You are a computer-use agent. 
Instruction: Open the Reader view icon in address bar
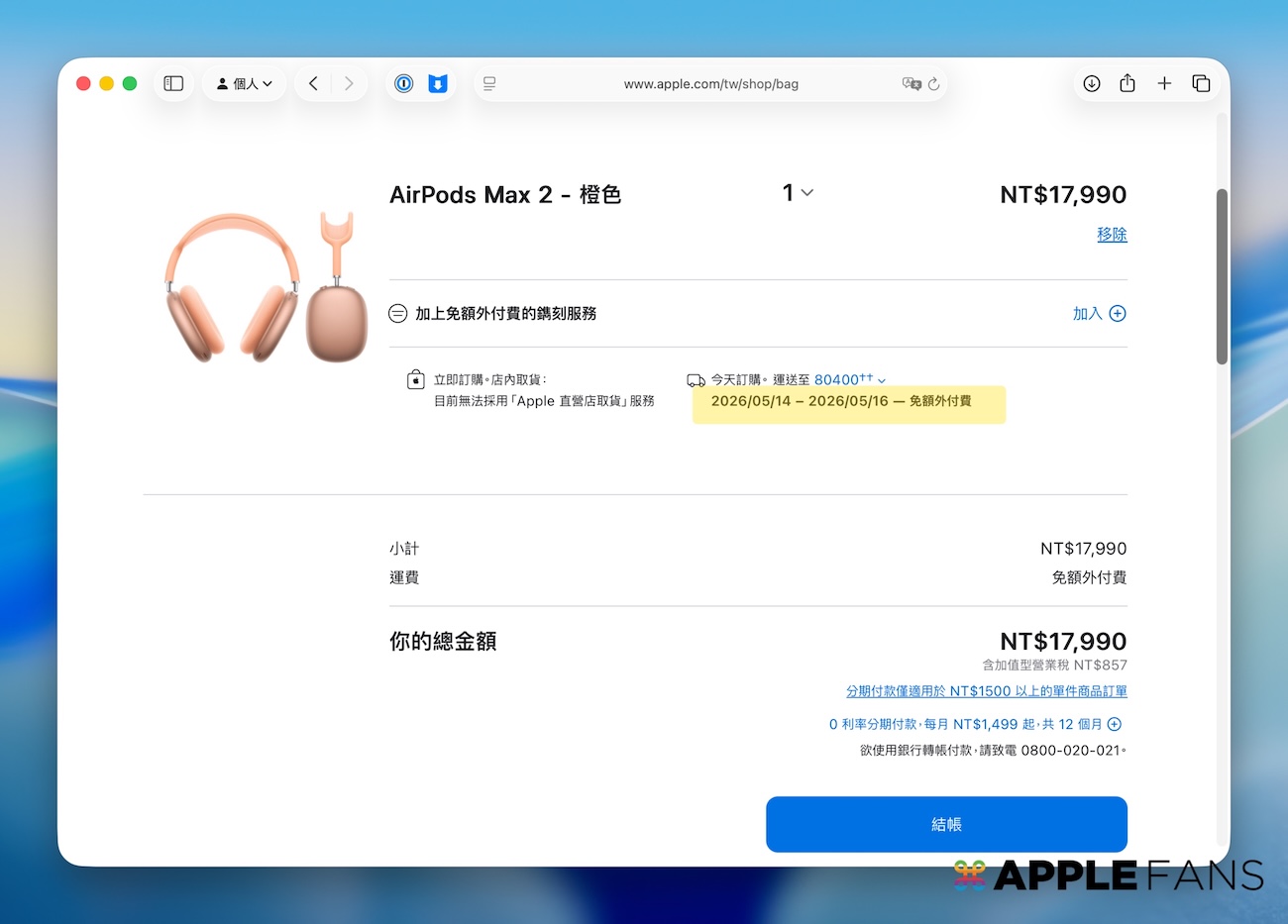(489, 84)
